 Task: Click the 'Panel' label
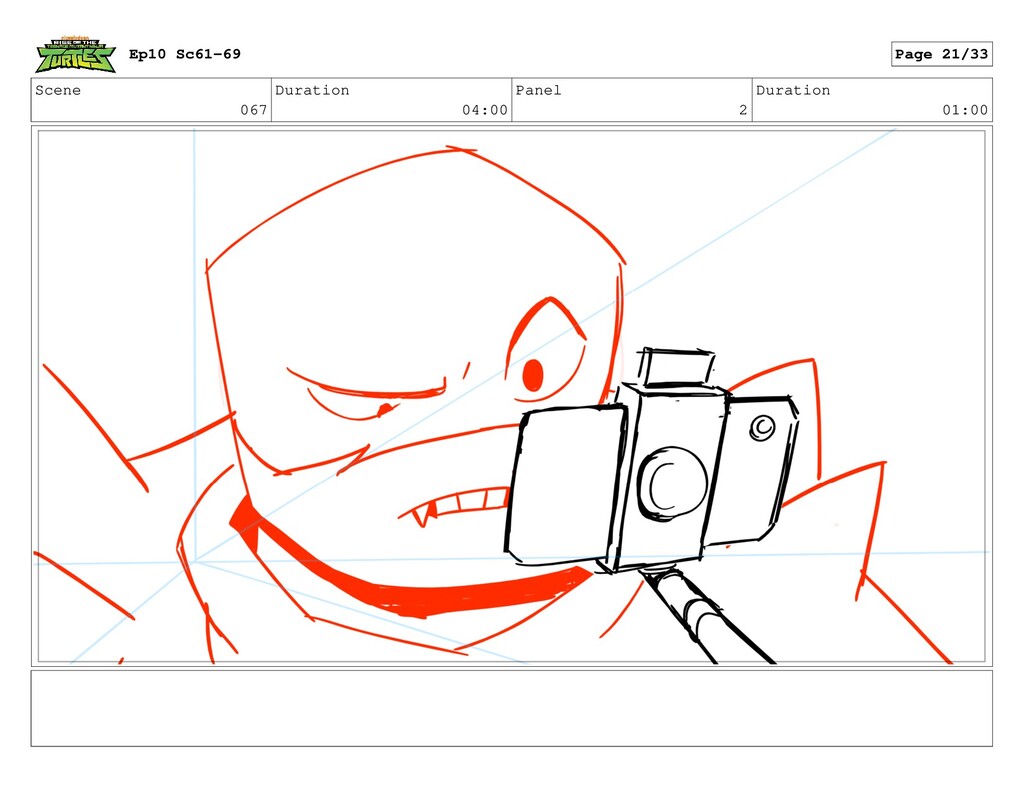pos(538,90)
